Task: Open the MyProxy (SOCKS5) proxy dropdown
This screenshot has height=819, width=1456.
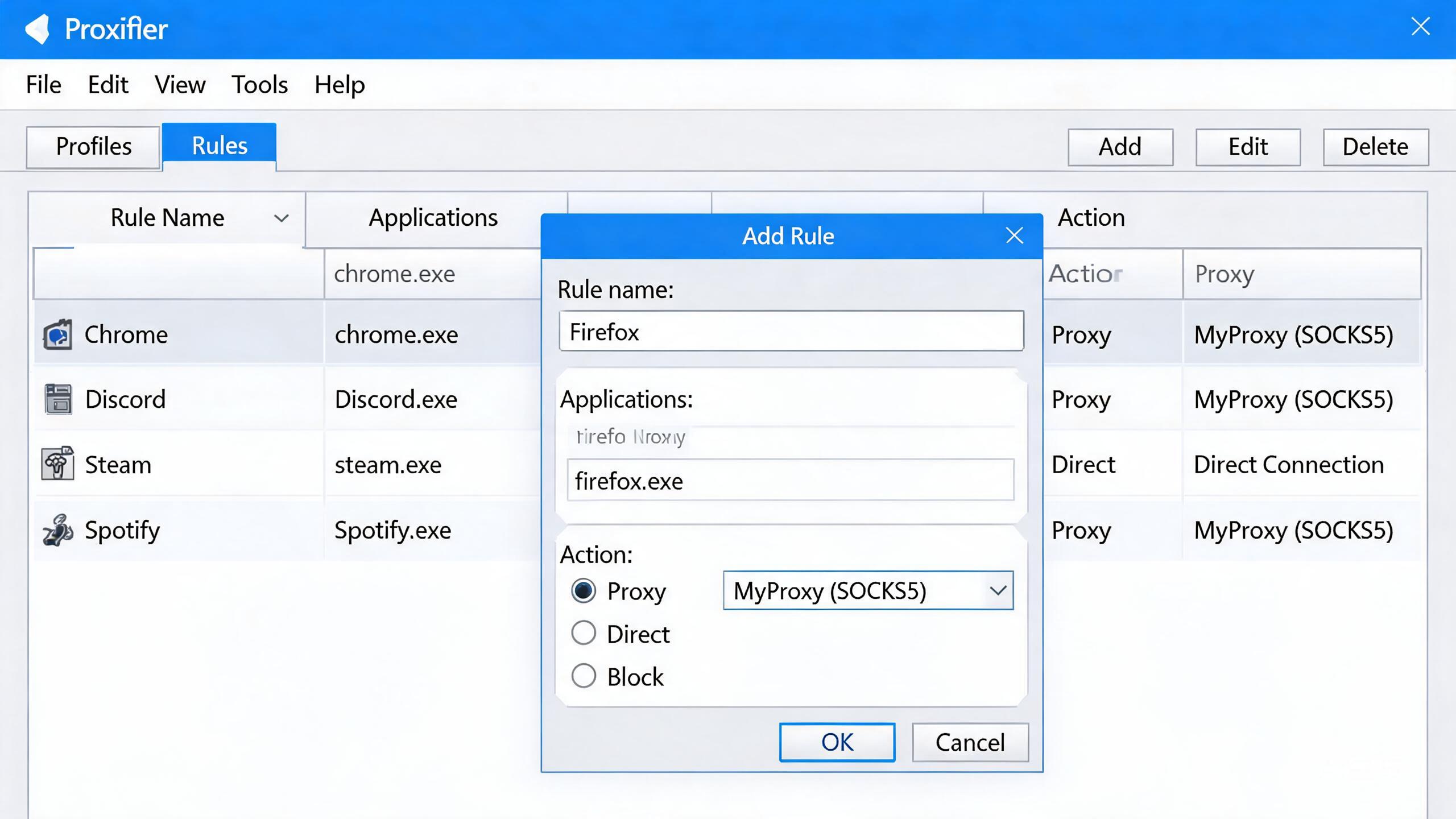Action: (x=868, y=590)
